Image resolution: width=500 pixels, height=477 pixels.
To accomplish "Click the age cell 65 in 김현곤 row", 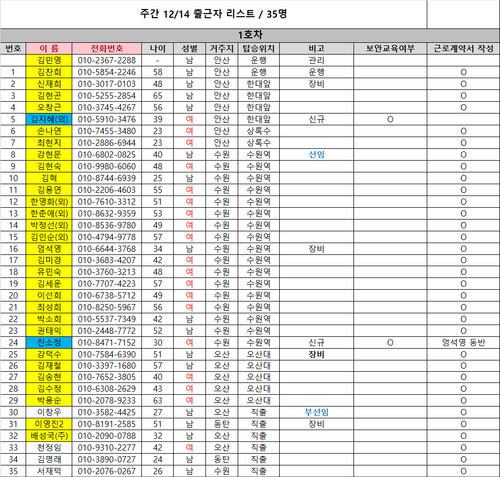I will click(158, 96).
